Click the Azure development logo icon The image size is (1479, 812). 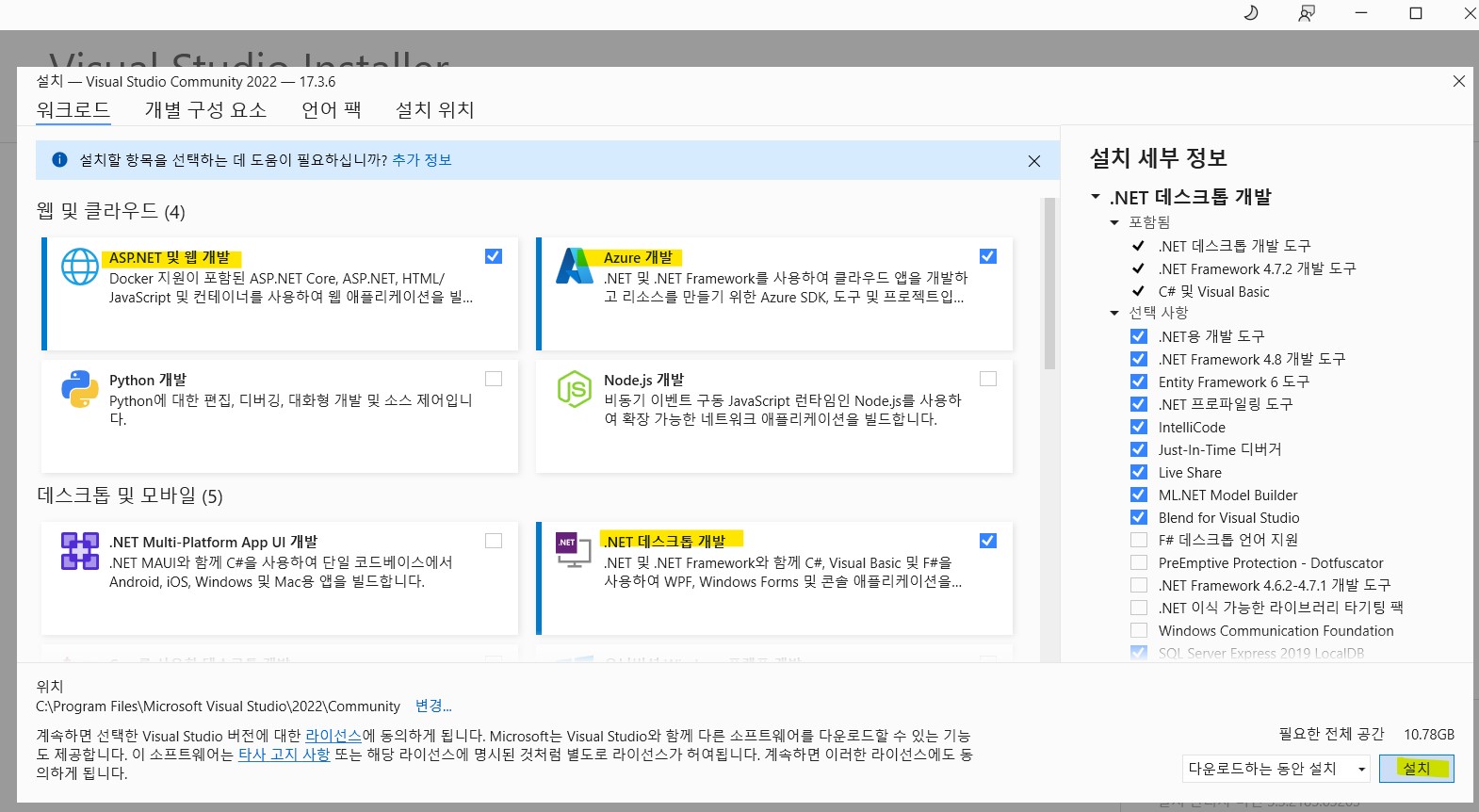575,267
